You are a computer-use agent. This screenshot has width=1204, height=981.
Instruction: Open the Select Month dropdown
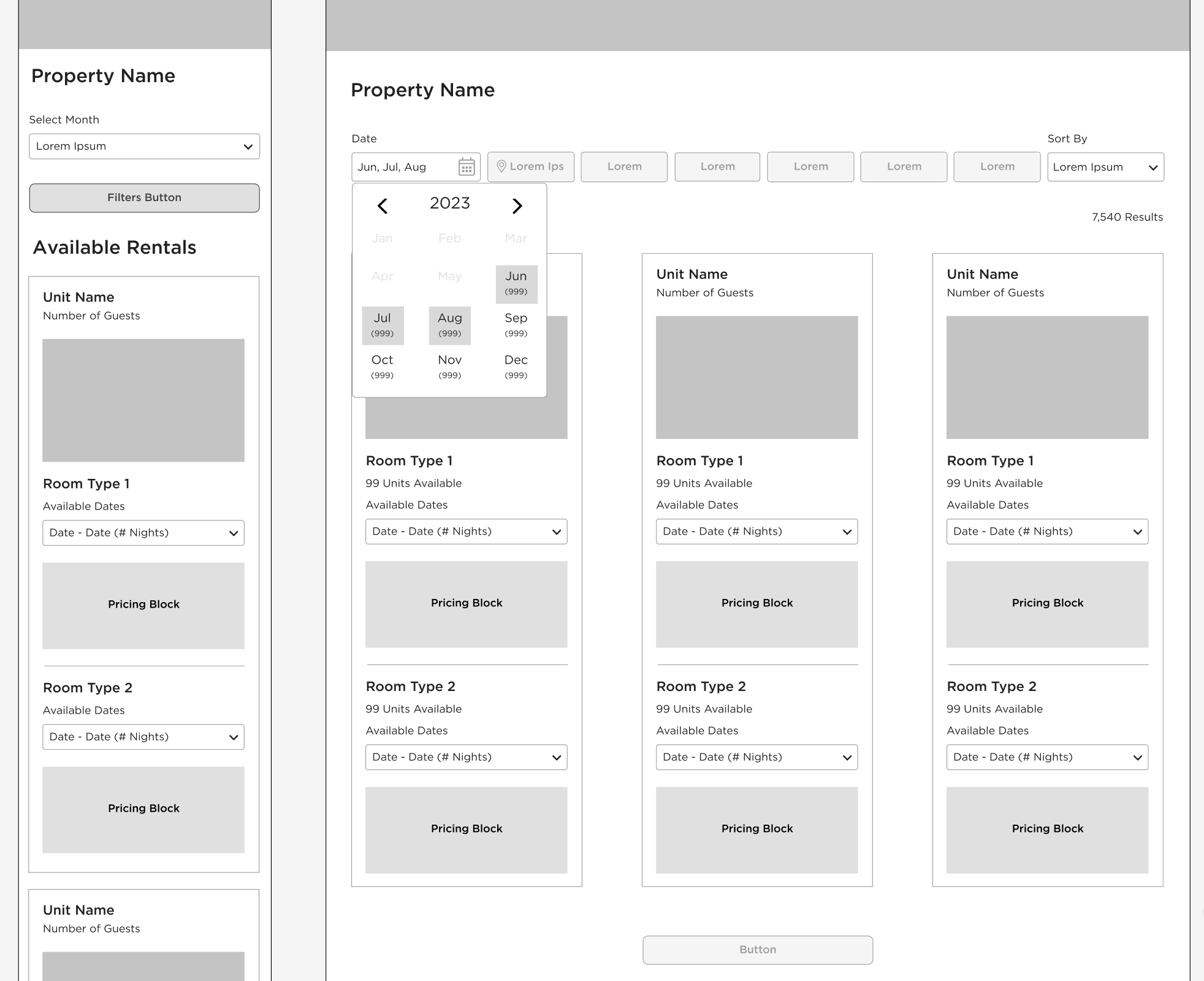[144, 147]
